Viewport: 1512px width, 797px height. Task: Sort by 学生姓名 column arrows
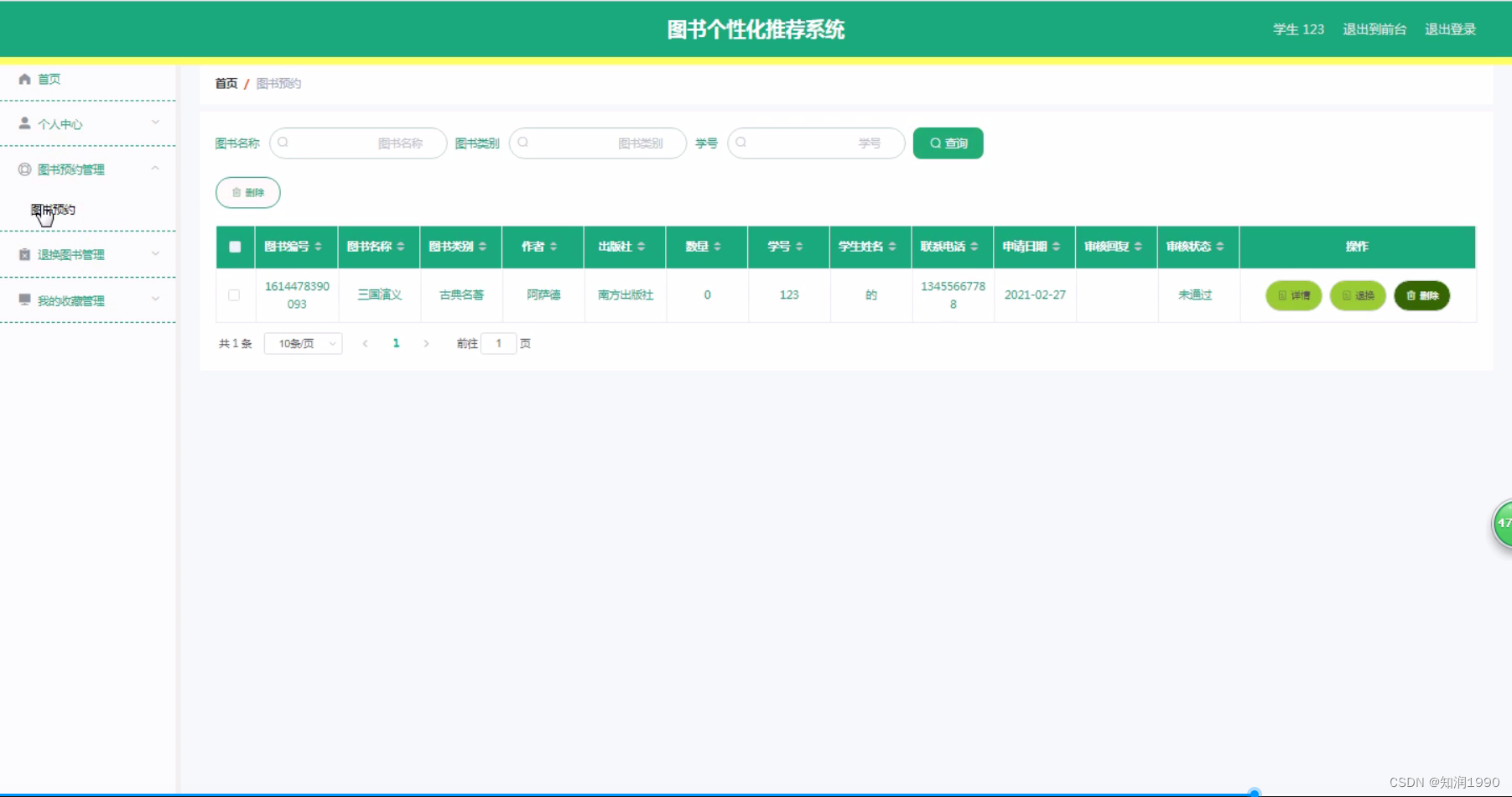coord(892,247)
